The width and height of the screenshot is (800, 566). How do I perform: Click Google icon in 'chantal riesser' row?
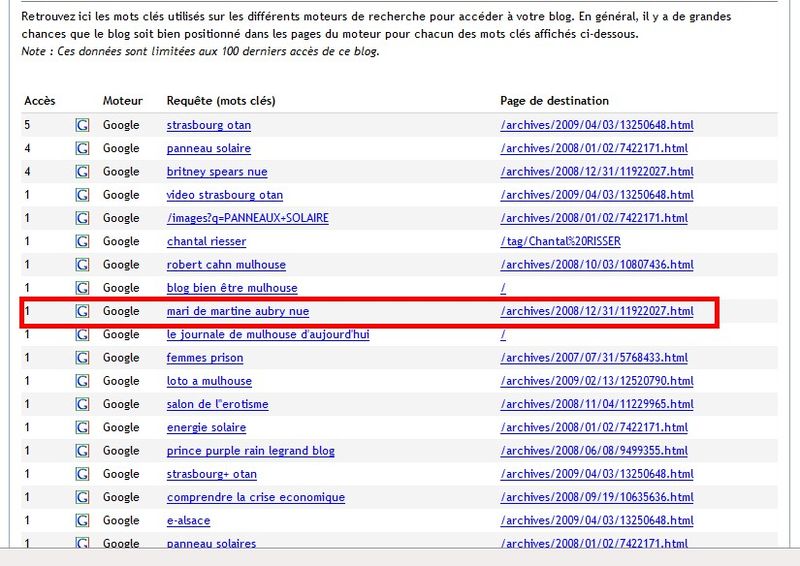[82, 241]
